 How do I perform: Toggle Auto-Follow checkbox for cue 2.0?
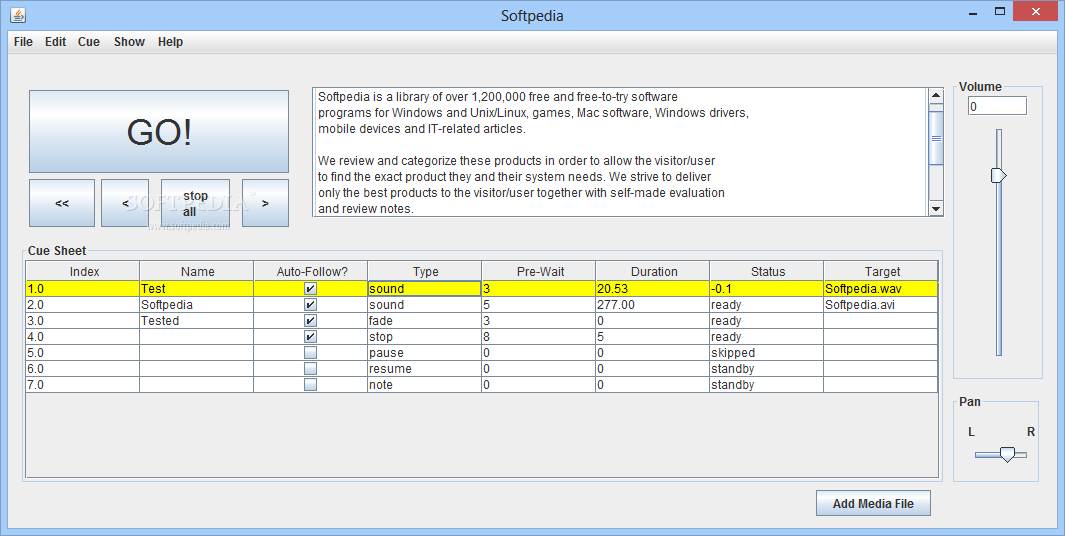pos(310,305)
